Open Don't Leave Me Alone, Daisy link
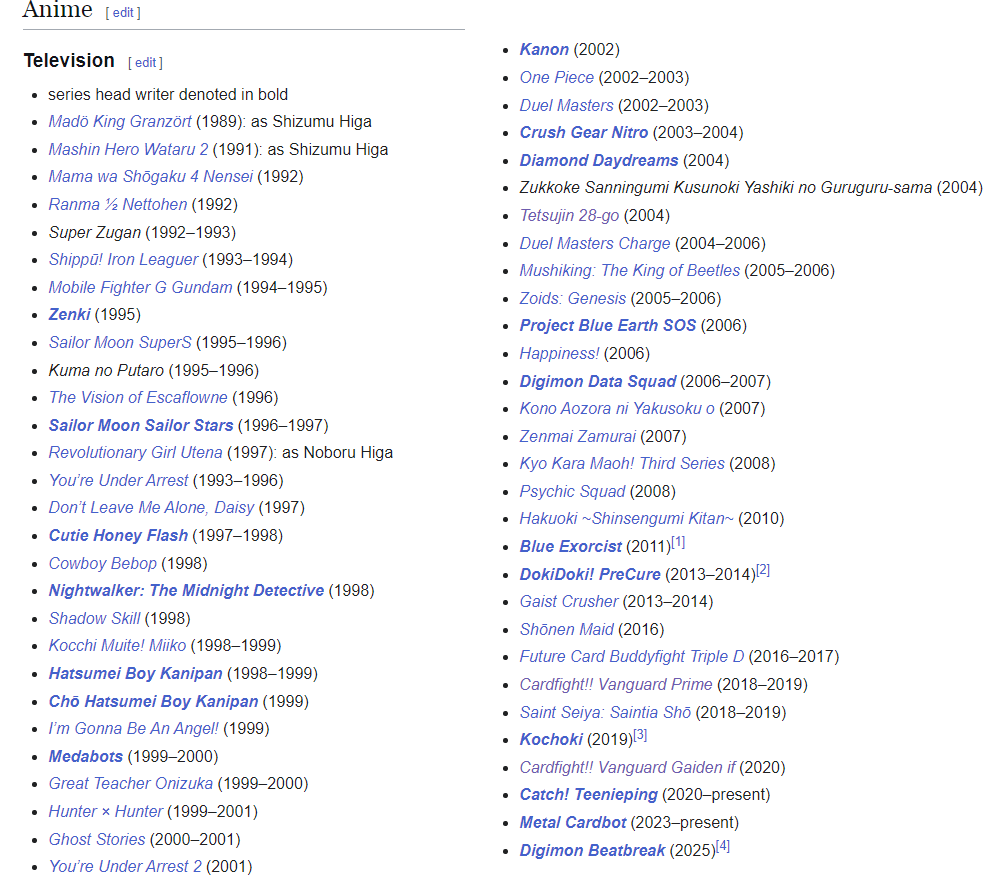Viewport: 1008px width, 884px height. (x=152, y=507)
